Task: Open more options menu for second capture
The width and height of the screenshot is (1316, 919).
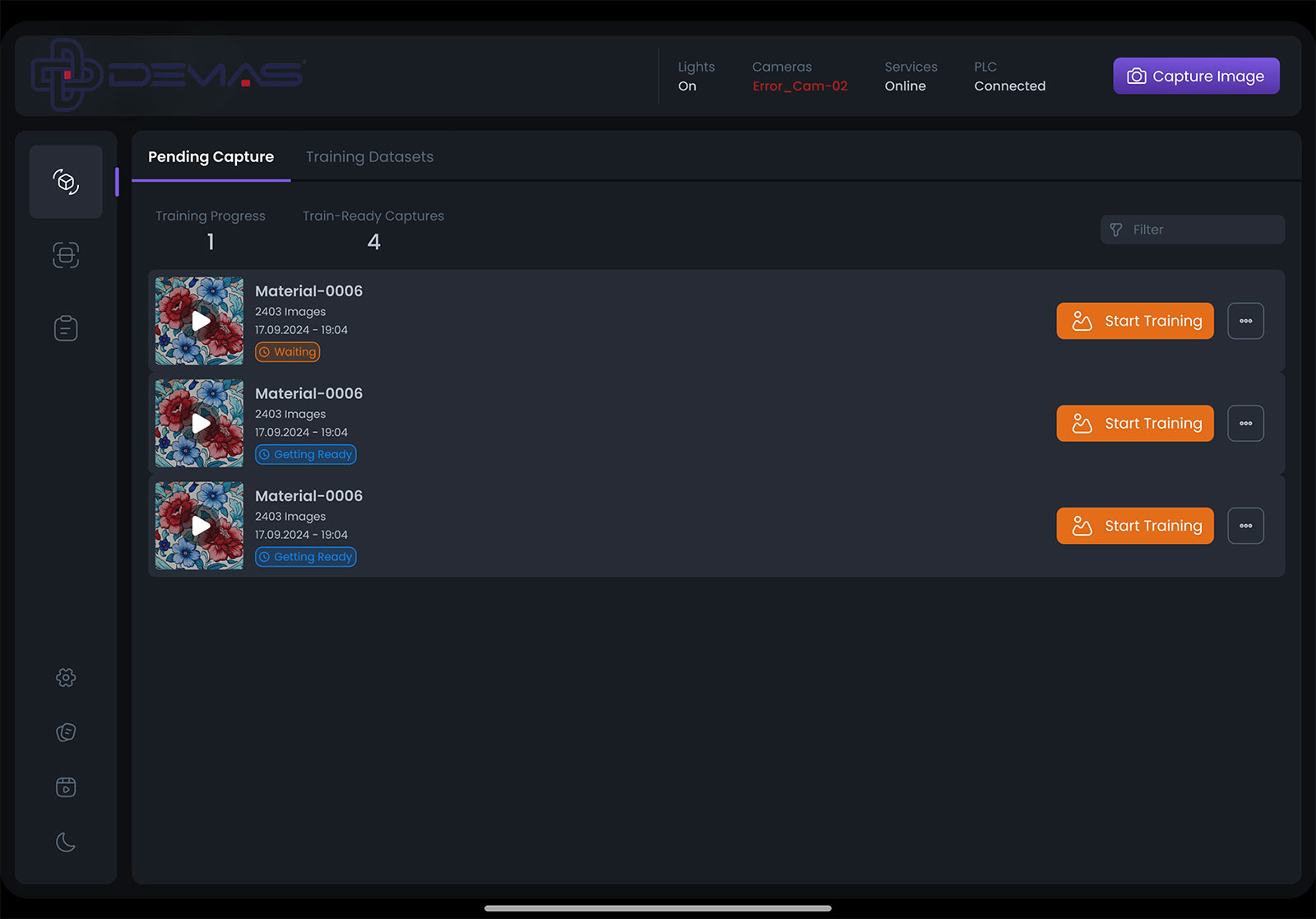Action: (x=1245, y=424)
